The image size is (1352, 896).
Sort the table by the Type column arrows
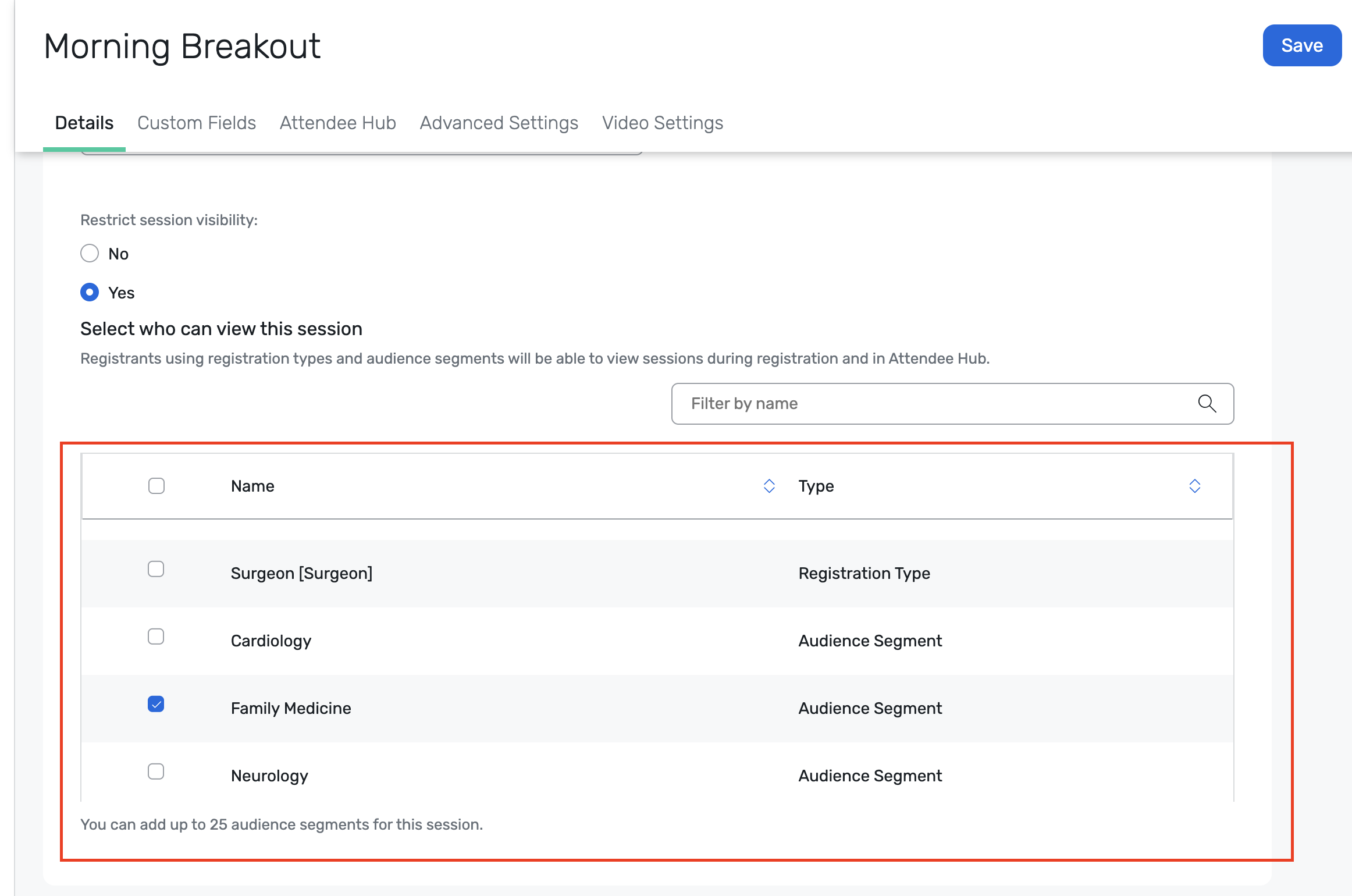pos(1195,486)
